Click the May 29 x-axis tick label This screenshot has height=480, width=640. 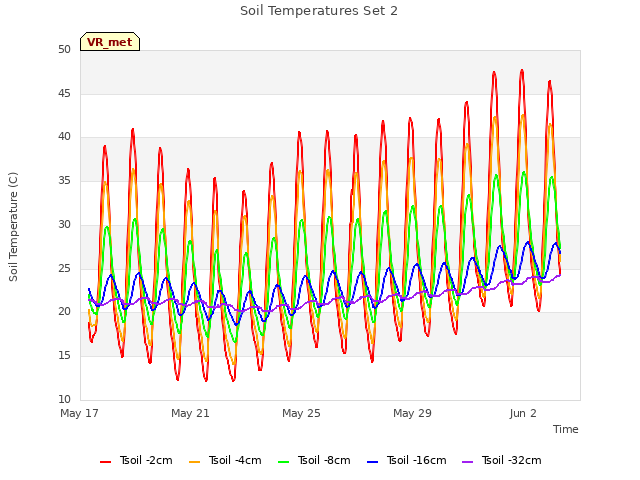[x=413, y=413]
